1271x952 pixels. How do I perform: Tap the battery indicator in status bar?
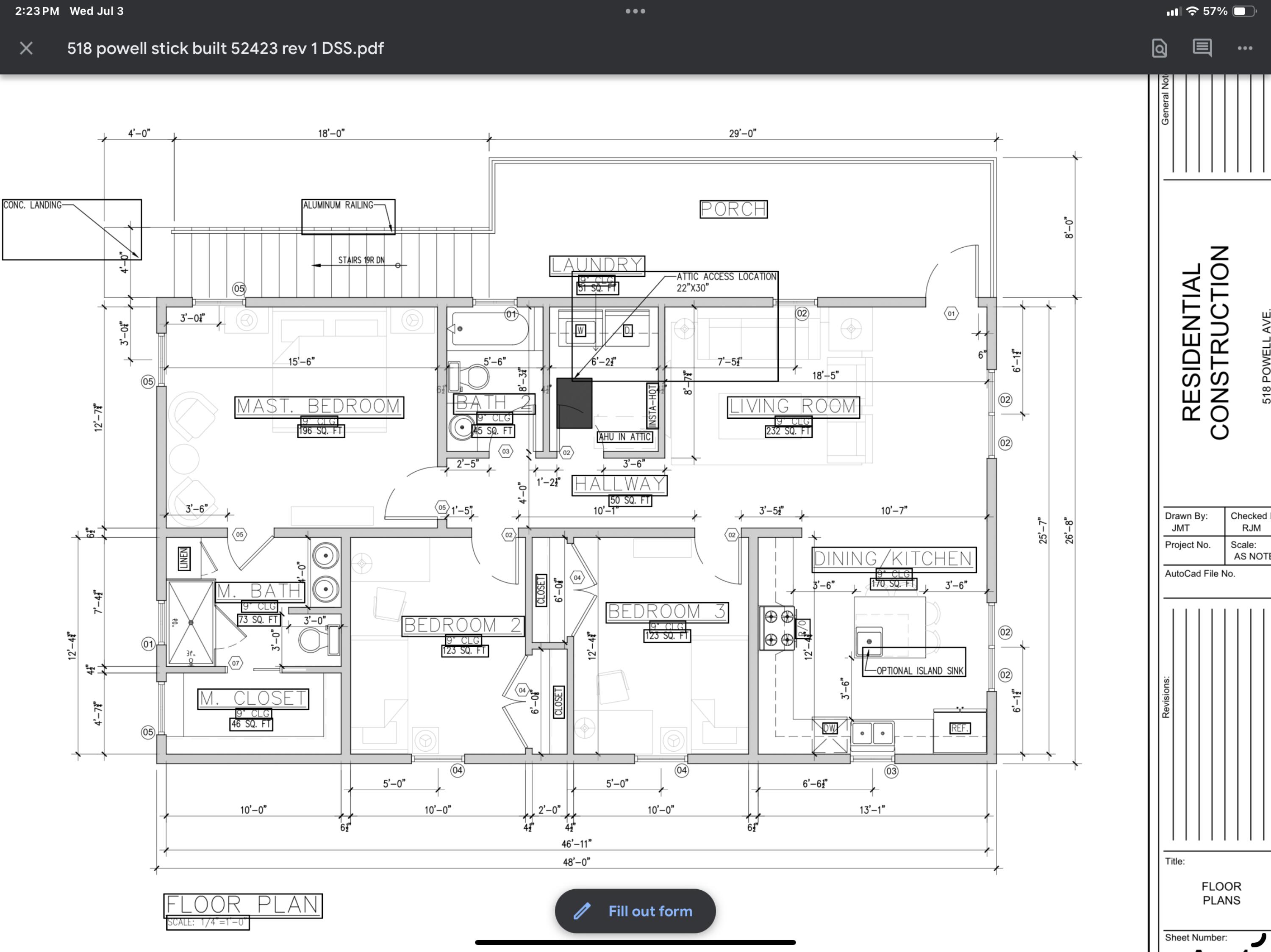pos(1244,11)
